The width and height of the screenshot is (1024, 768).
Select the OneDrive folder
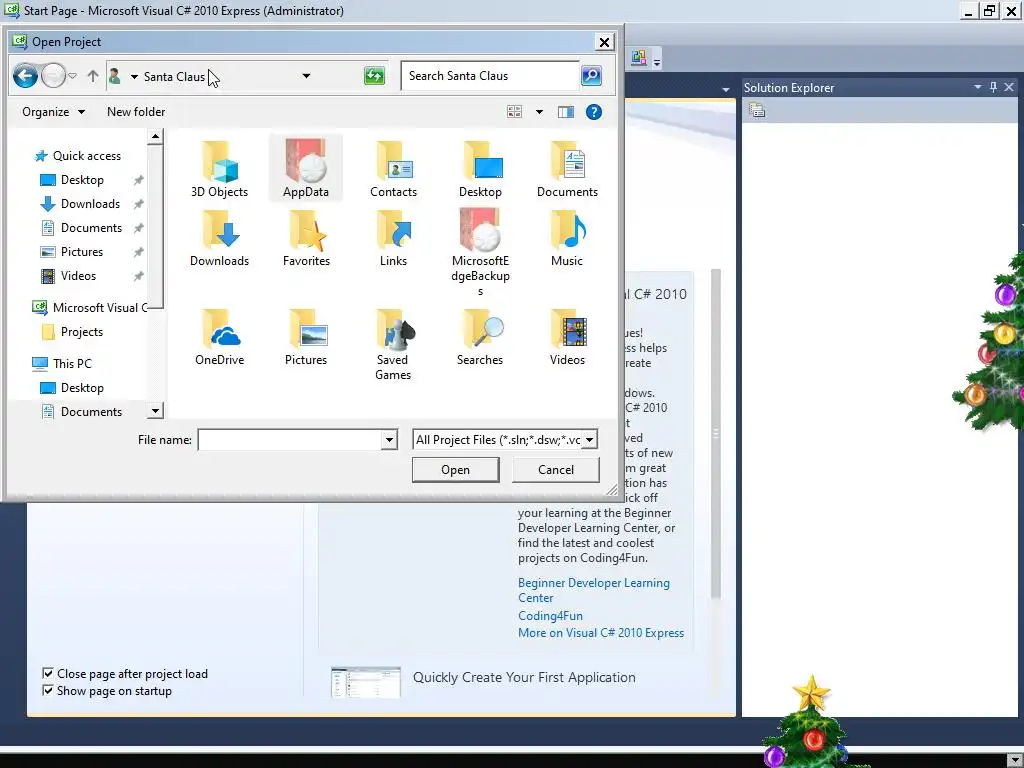pyautogui.click(x=219, y=337)
